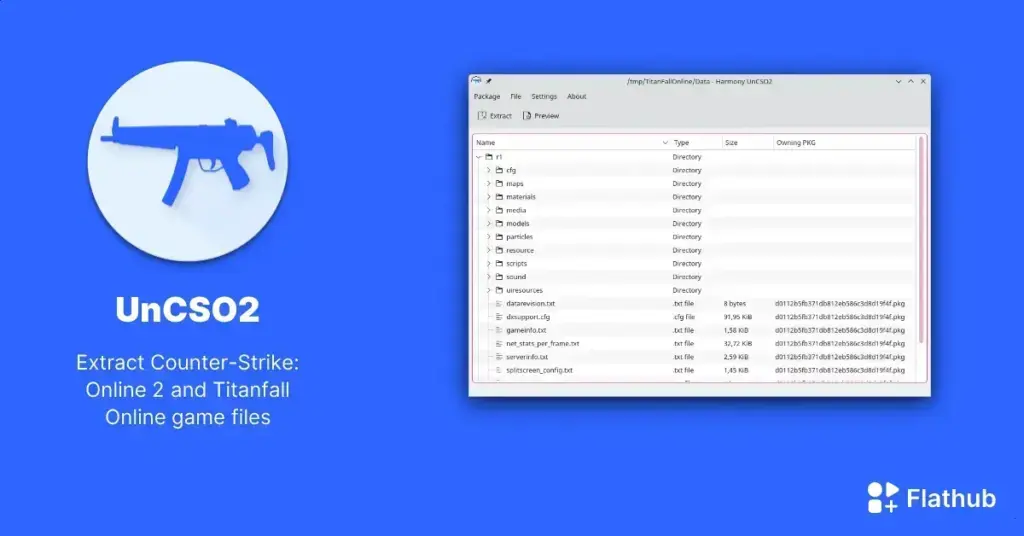Screen dimensions: 1024x536
Task: Click the 91,95 KiB size cell
Action: tap(737, 317)
